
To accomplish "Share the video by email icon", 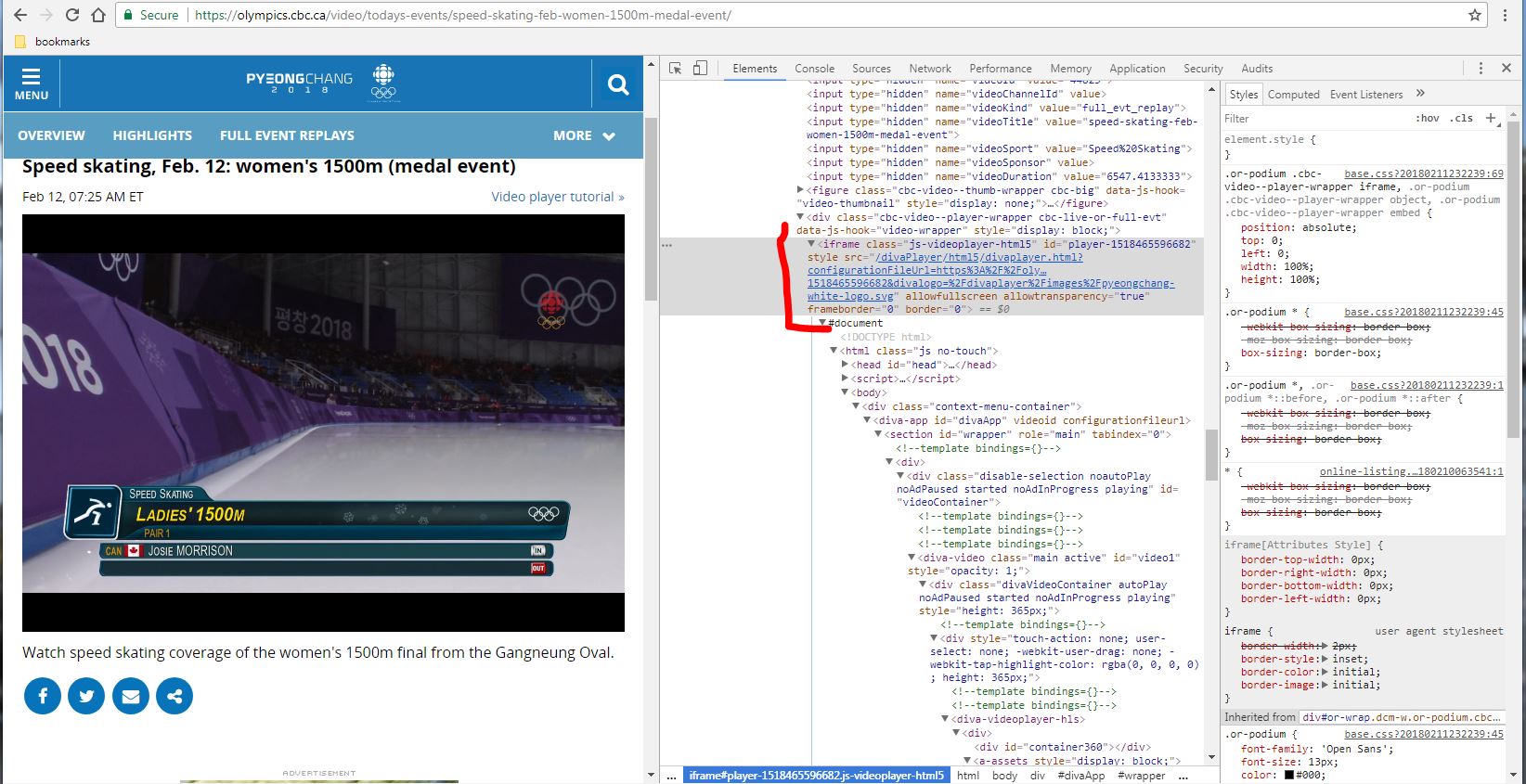I will pyautogui.click(x=131, y=696).
